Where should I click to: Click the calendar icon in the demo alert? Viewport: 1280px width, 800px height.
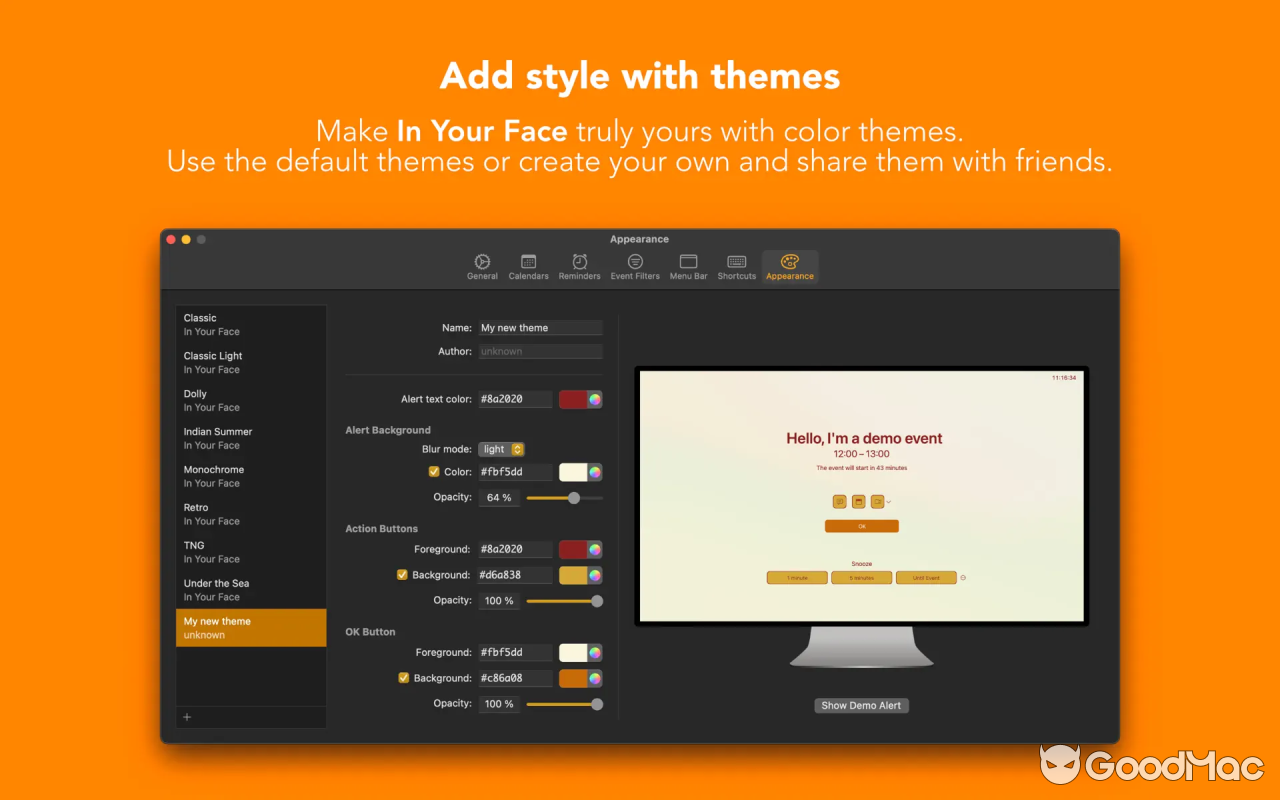pyautogui.click(x=858, y=501)
